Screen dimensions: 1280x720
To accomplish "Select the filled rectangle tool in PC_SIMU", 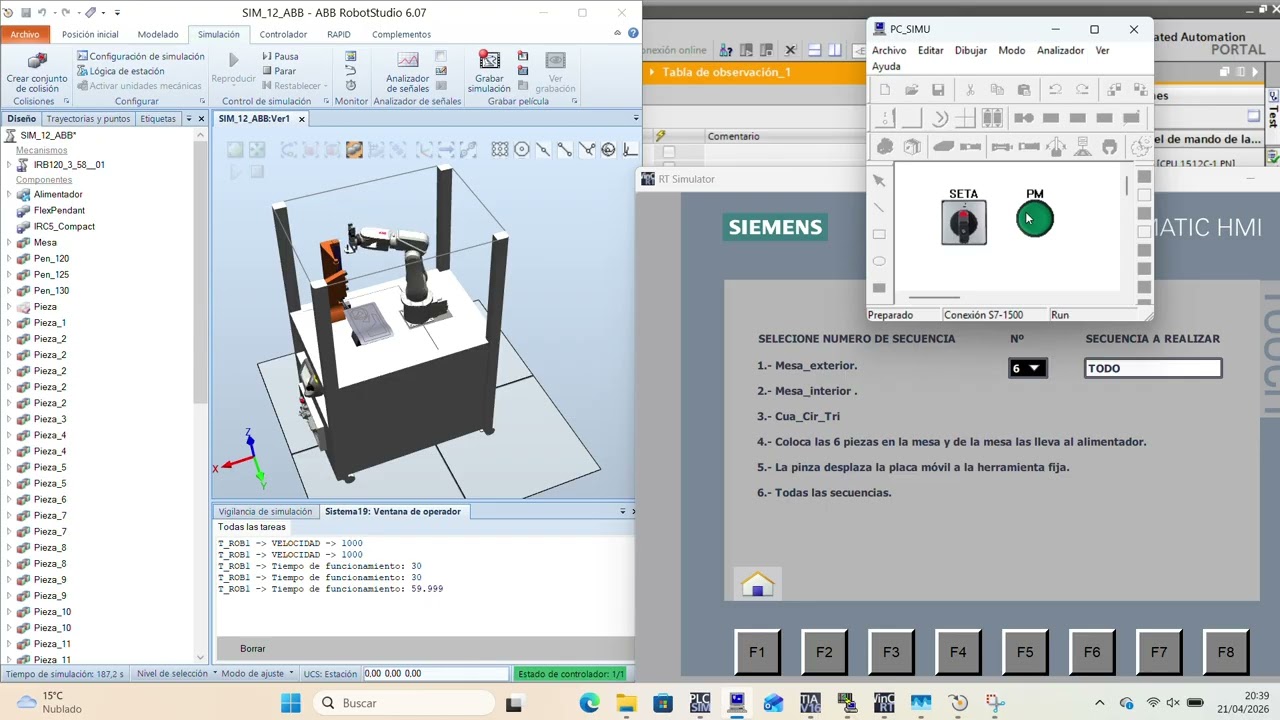I will 879,288.
